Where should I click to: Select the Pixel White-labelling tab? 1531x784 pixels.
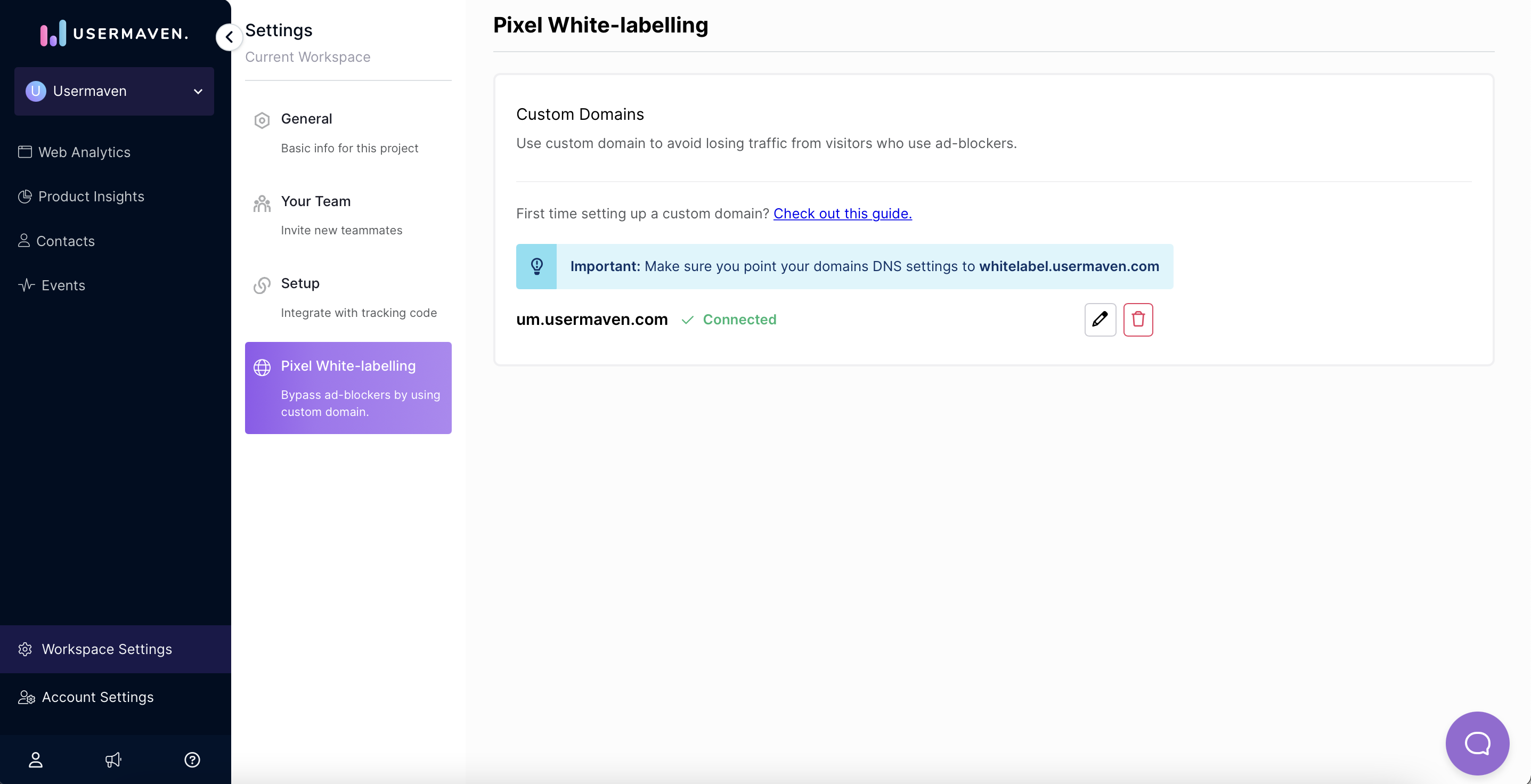[348, 388]
